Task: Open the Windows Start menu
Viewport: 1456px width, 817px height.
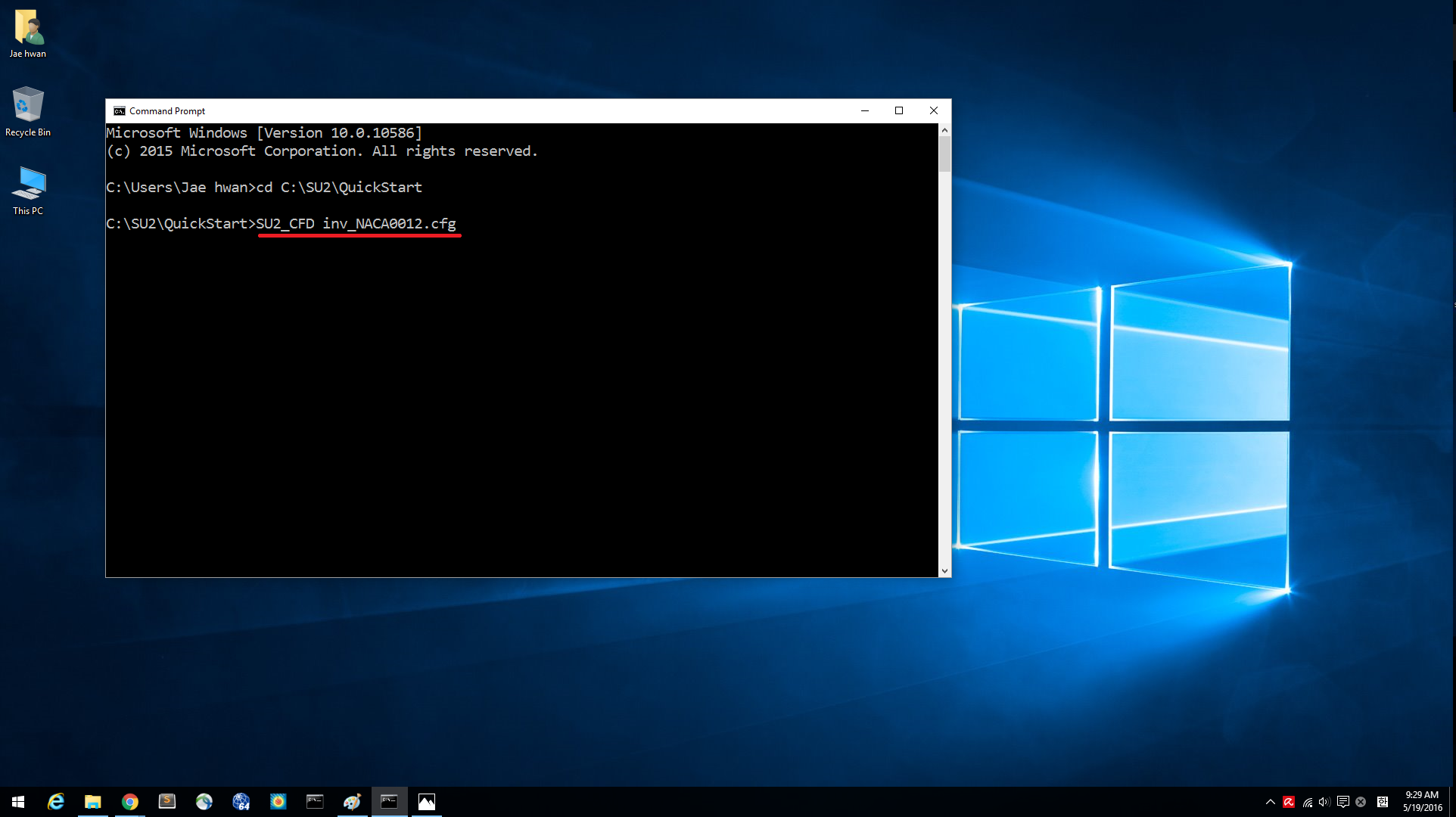Action: click(18, 802)
